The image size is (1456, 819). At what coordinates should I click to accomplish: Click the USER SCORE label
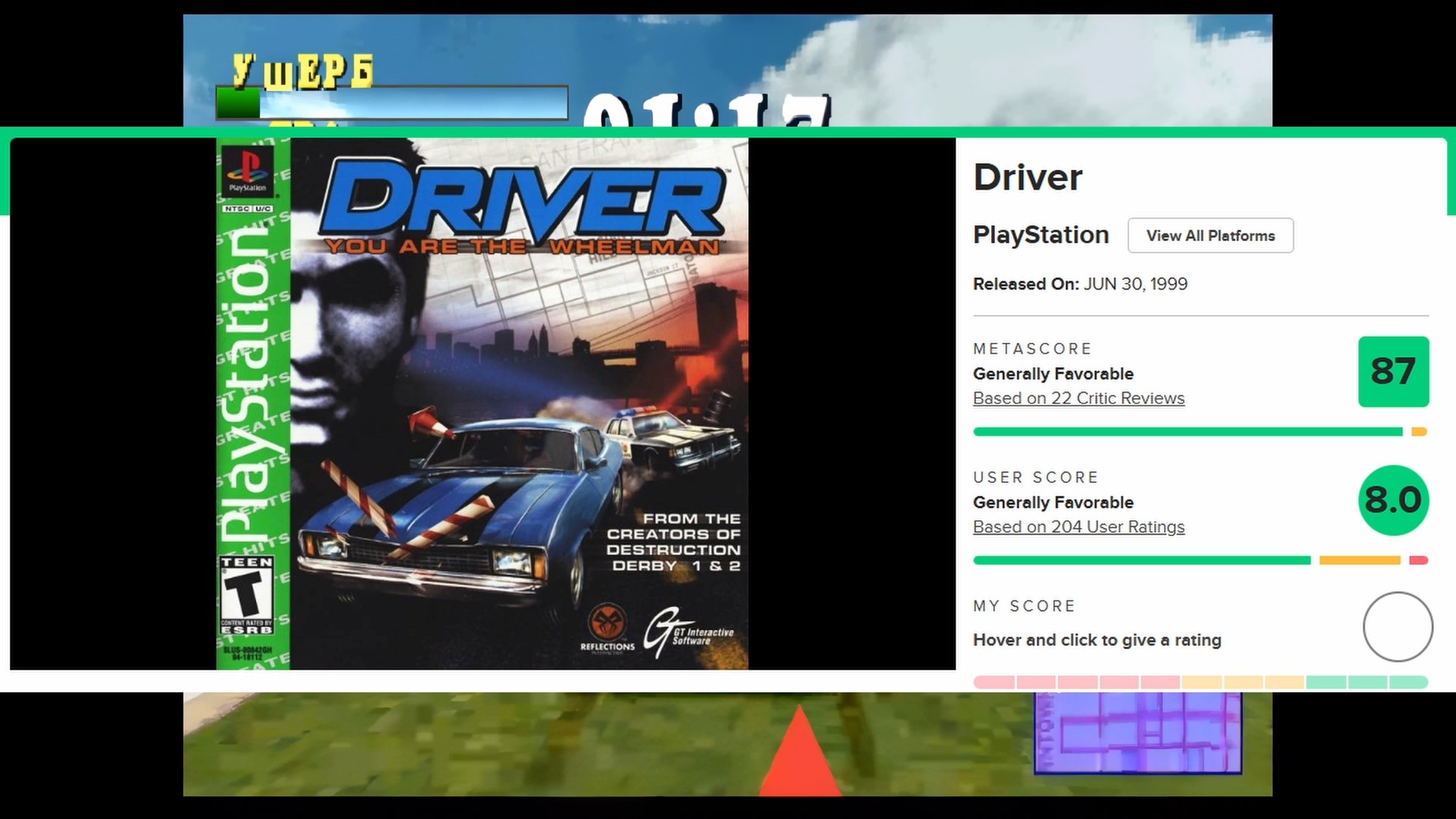click(x=1036, y=478)
